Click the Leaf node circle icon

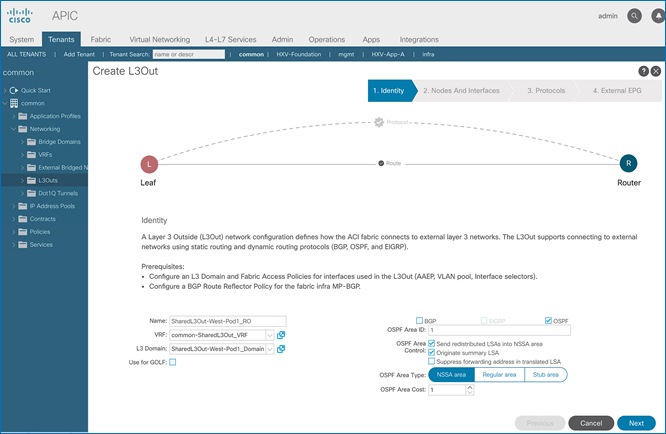pyautogui.click(x=149, y=164)
